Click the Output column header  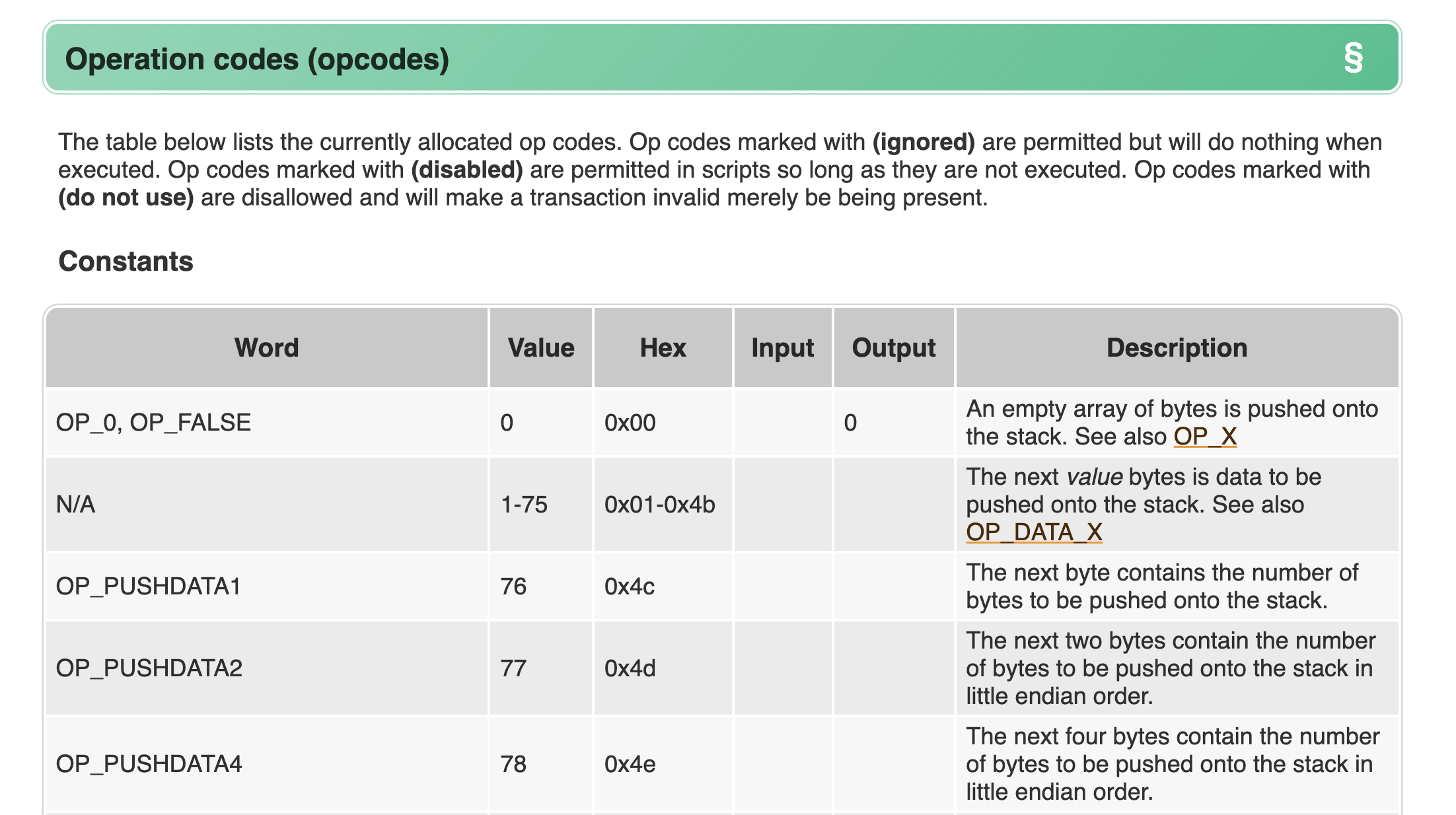[x=893, y=348]
